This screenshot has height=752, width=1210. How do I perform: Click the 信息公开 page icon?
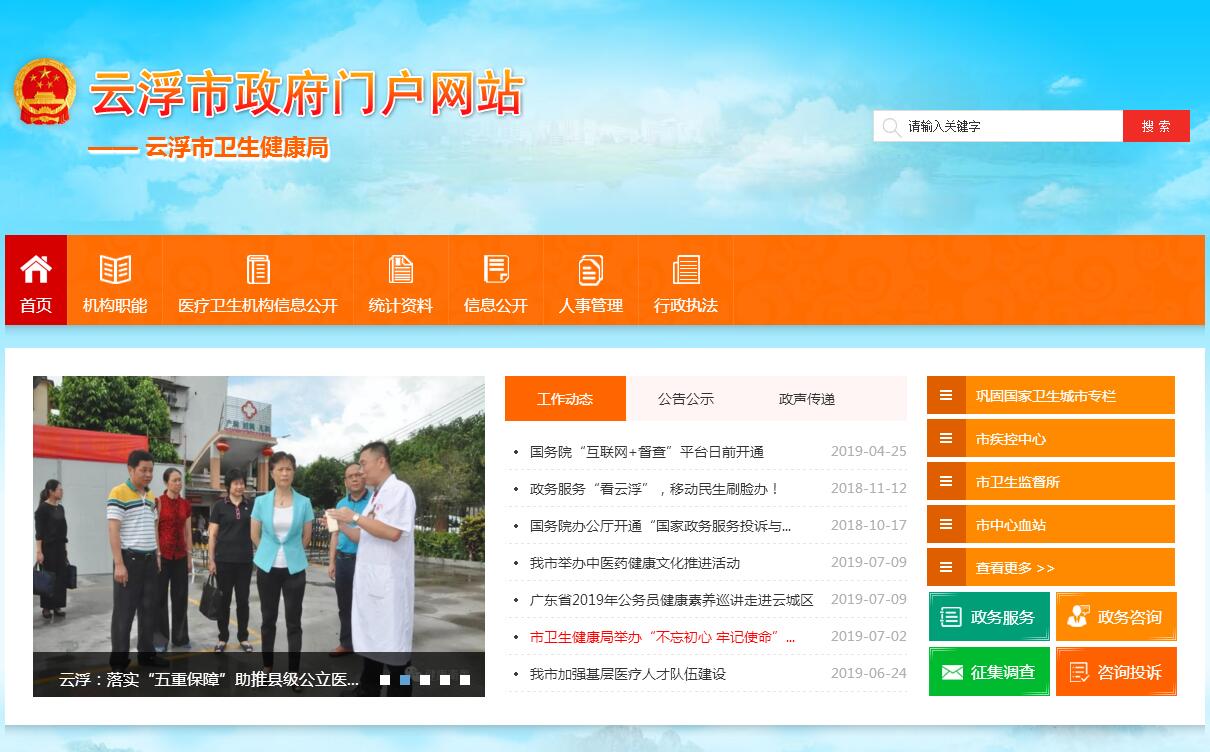(496, 269)
